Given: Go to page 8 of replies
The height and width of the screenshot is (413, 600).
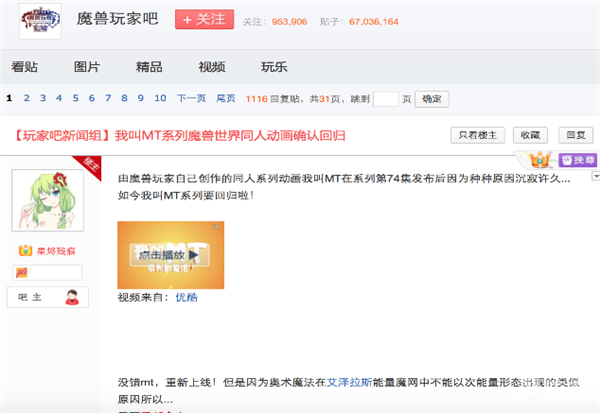Looking at the screenshot, I should 124,98.
